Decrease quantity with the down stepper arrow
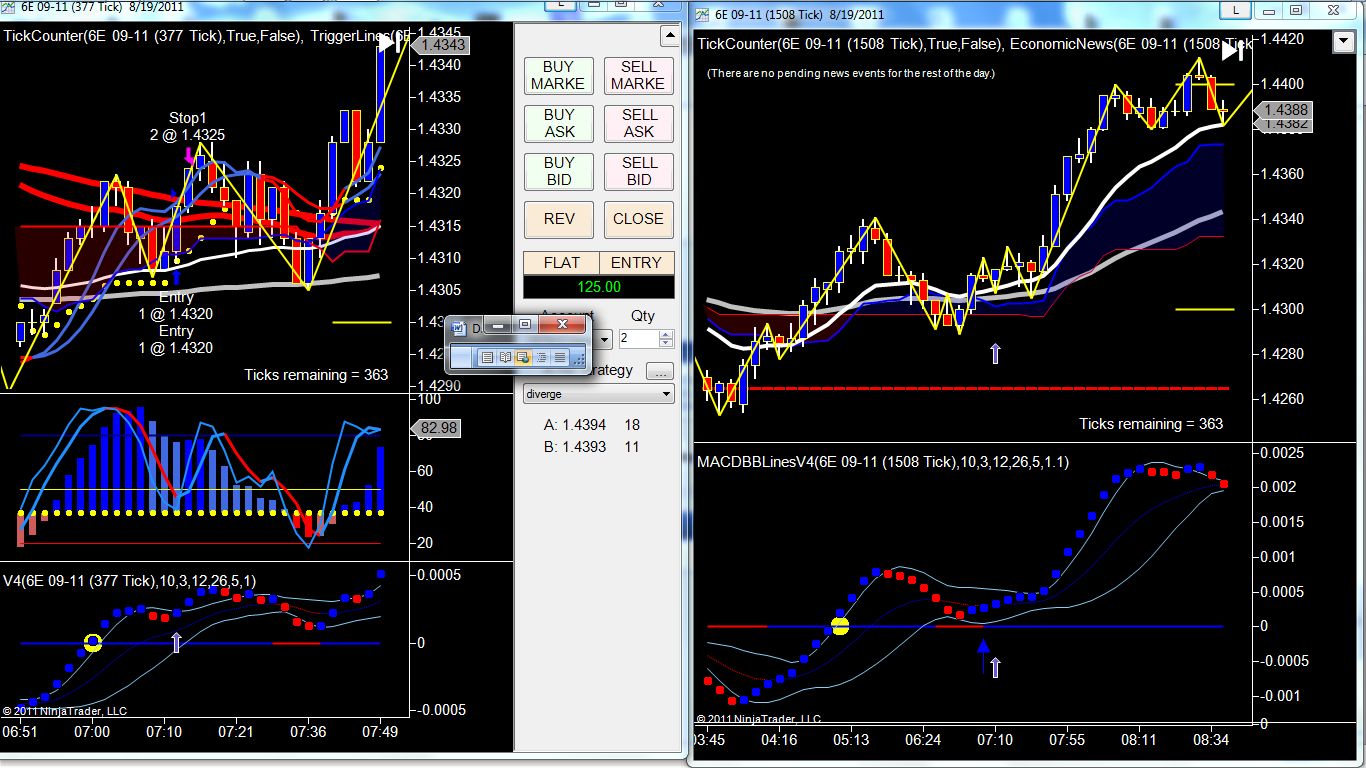The width and height of the screenshot is (1366, 768). [666, 344]
